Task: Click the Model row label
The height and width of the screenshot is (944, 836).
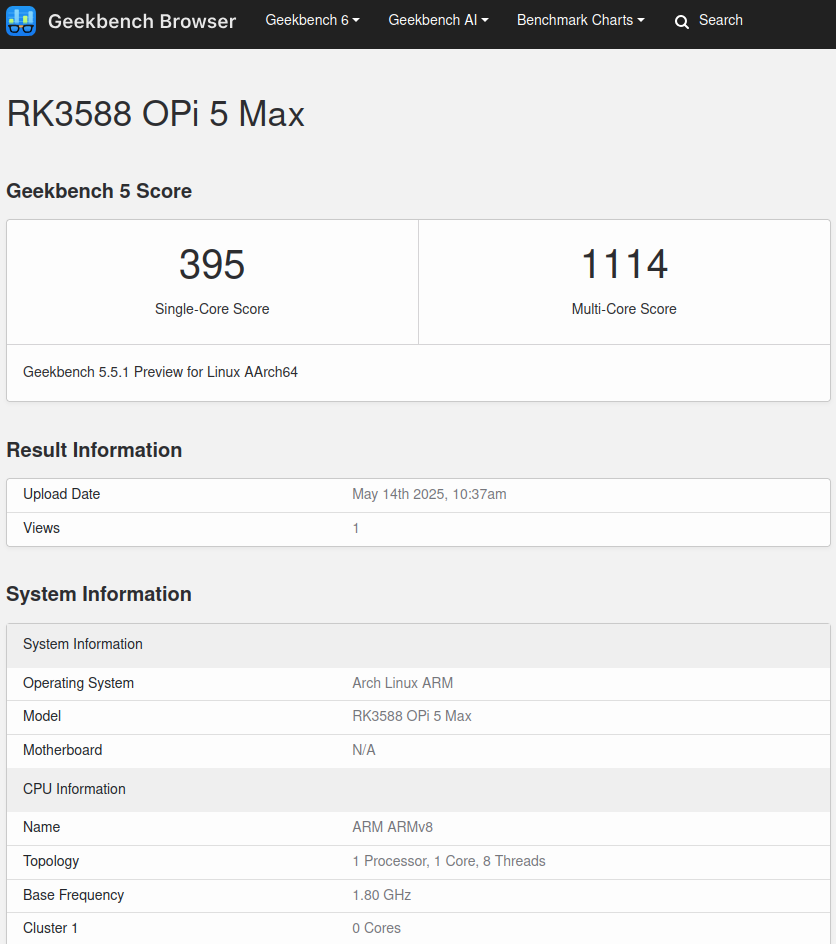Action: (x=42, y=716)
